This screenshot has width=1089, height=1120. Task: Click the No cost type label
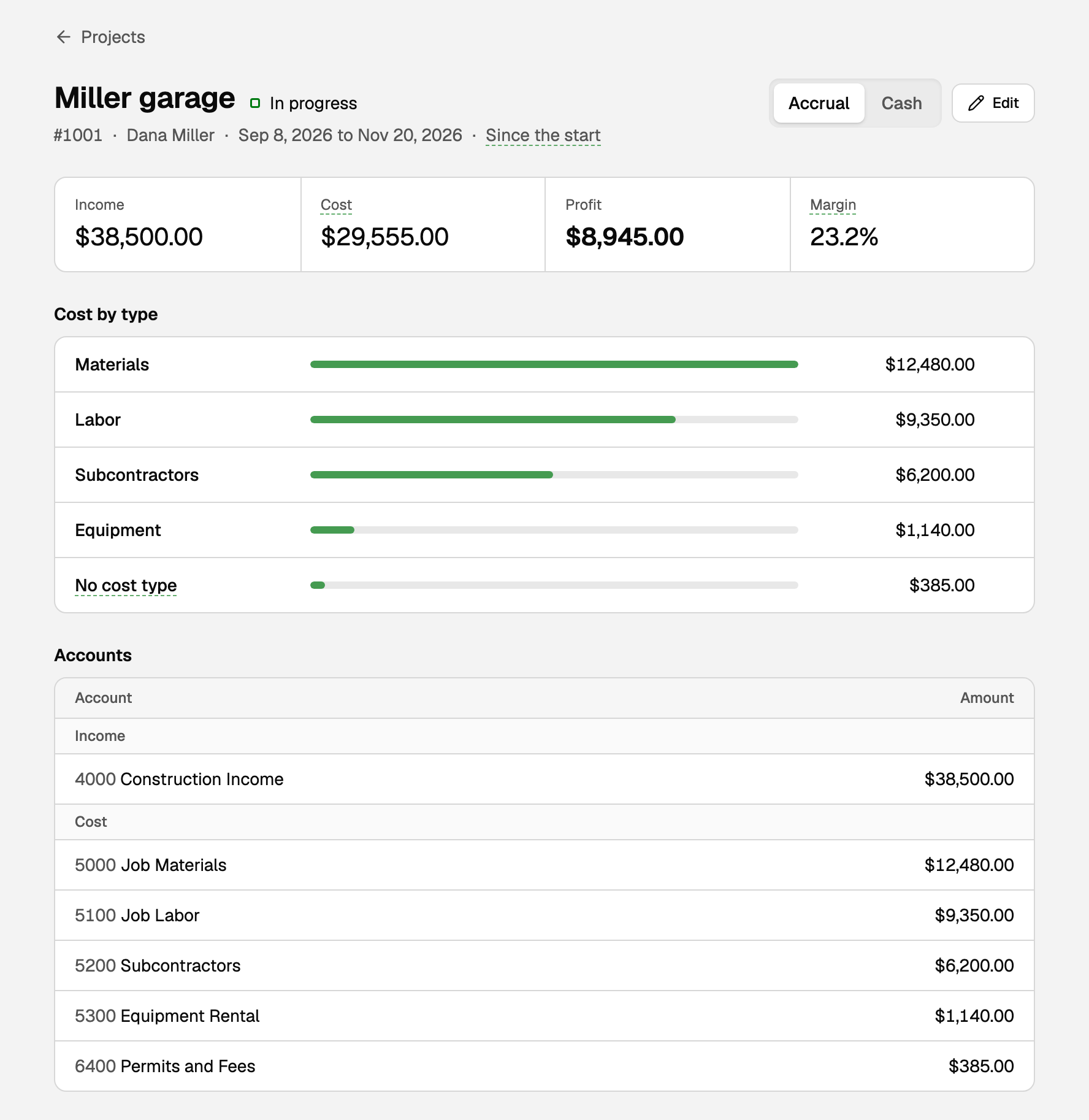coord(126,585)
